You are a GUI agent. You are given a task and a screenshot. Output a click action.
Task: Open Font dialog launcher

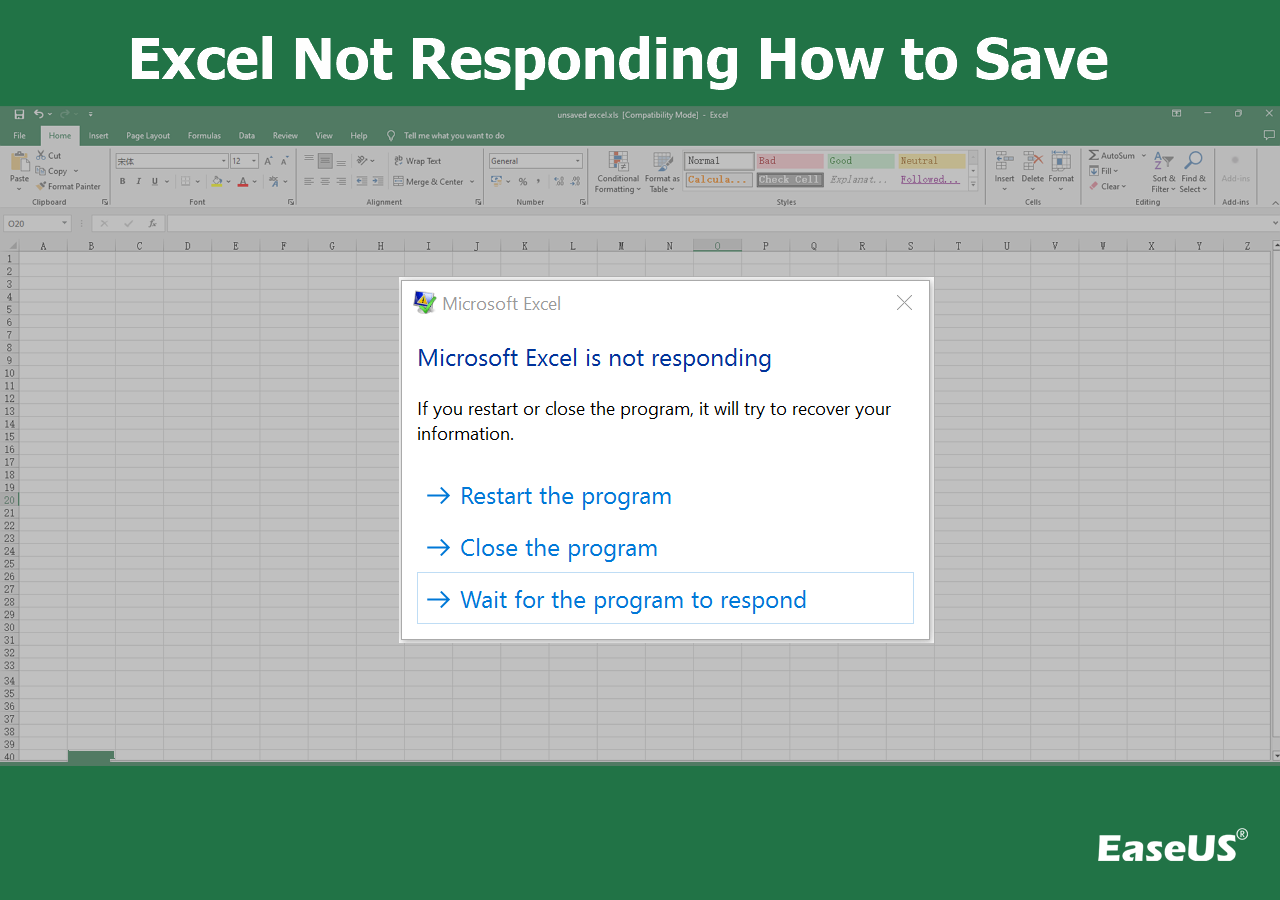(291, 202)
